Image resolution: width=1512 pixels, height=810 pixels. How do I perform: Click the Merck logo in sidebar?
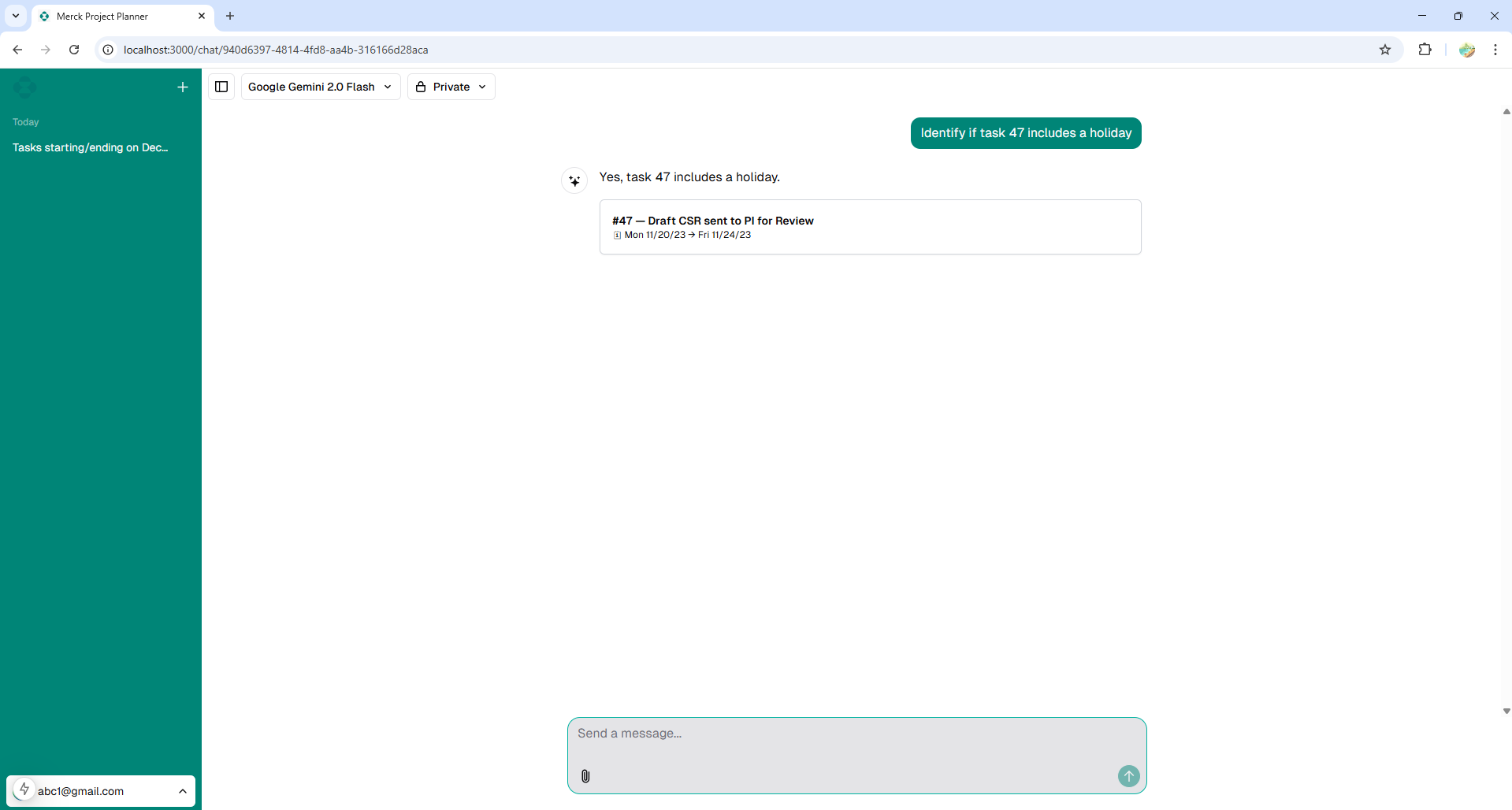tap(24, 87)
